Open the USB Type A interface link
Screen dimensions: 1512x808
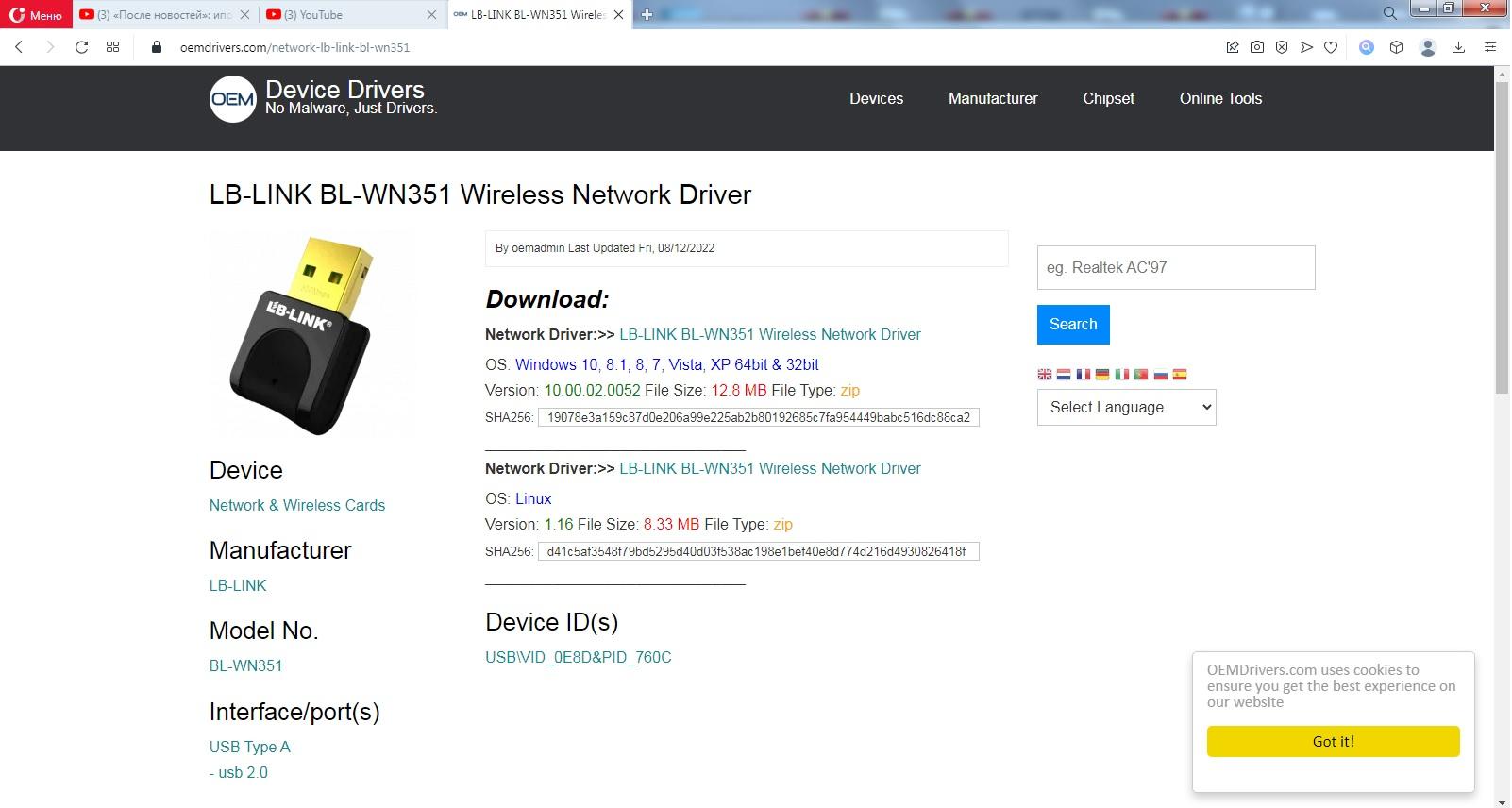click(x=250, y=747)
